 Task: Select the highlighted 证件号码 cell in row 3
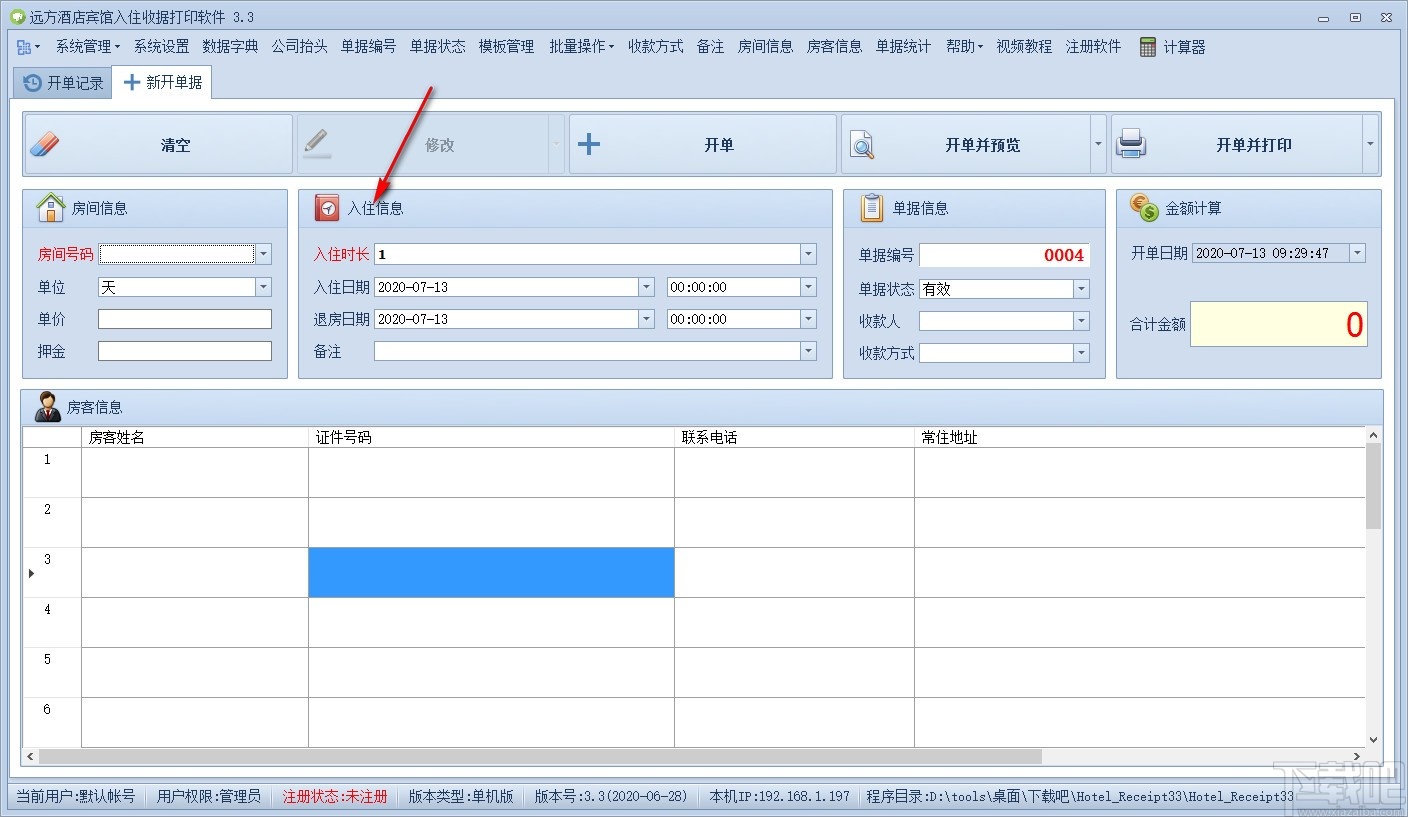click(491, 572)
